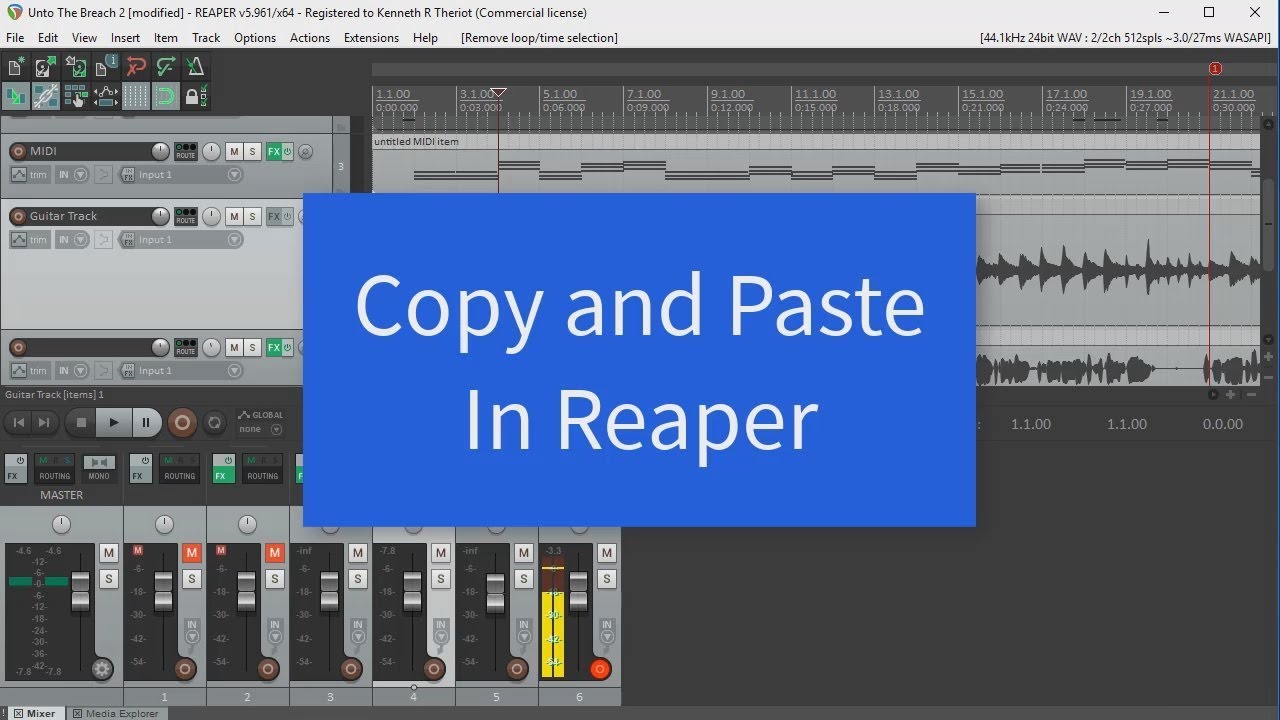
Task: Toggle the locking padlock icon
Action: tap(195, 97)
